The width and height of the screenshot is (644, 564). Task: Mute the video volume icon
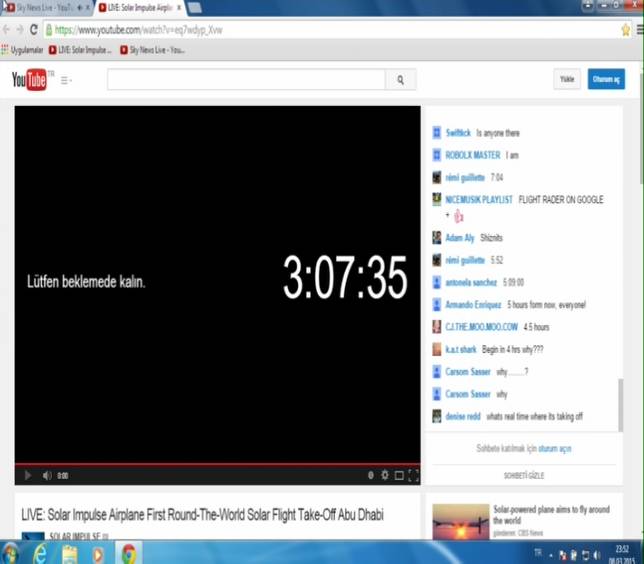click(x=47, y=475)
